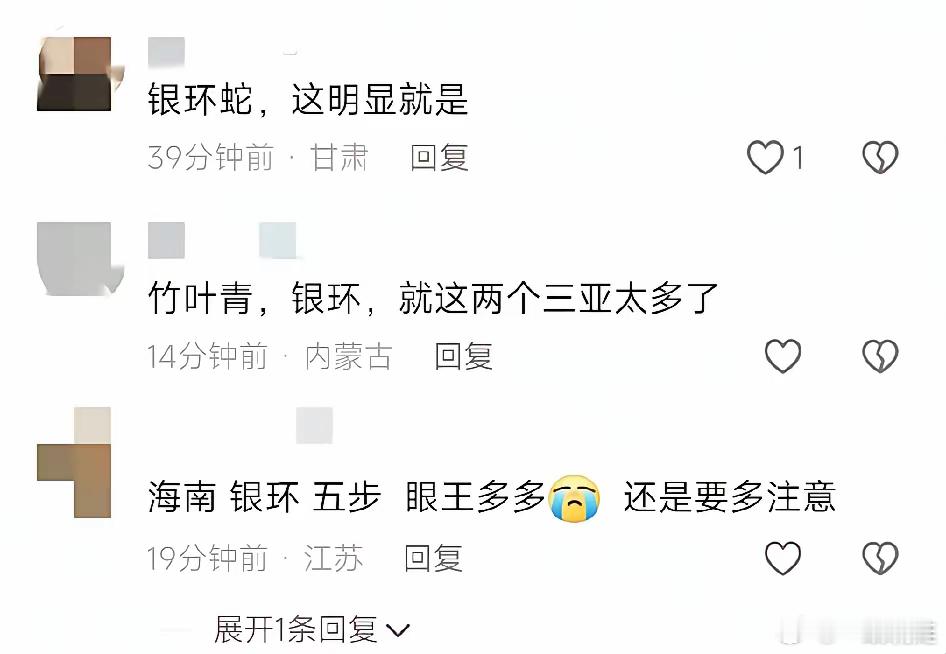Like the 竹叶青 comment from 内蒙古
The width and height of the screenshot is (946, 654).
tap(783, 355)
